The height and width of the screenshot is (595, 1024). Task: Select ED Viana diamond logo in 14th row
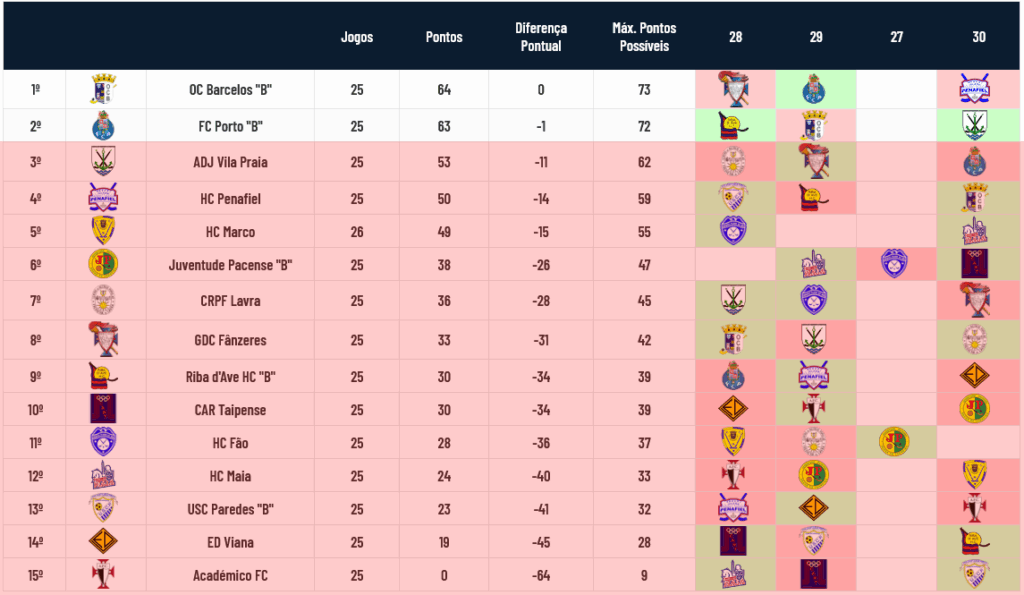point(103,541)
